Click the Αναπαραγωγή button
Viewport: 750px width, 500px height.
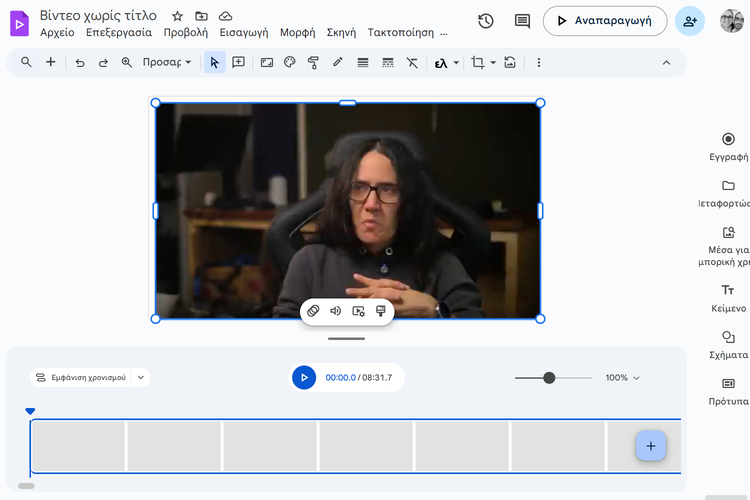coord(605,21)
